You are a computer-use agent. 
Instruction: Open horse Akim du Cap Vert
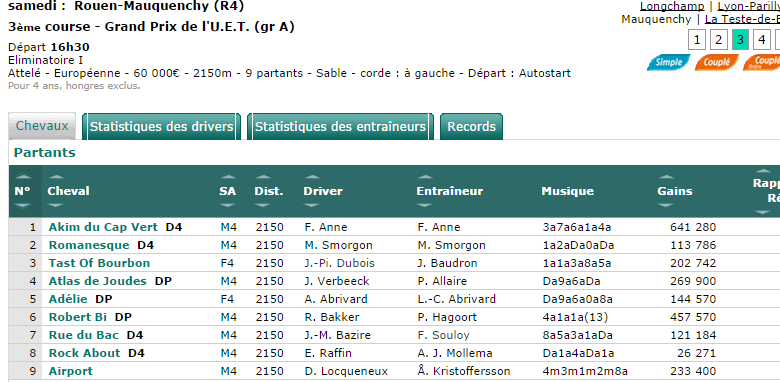pos(103,227)
